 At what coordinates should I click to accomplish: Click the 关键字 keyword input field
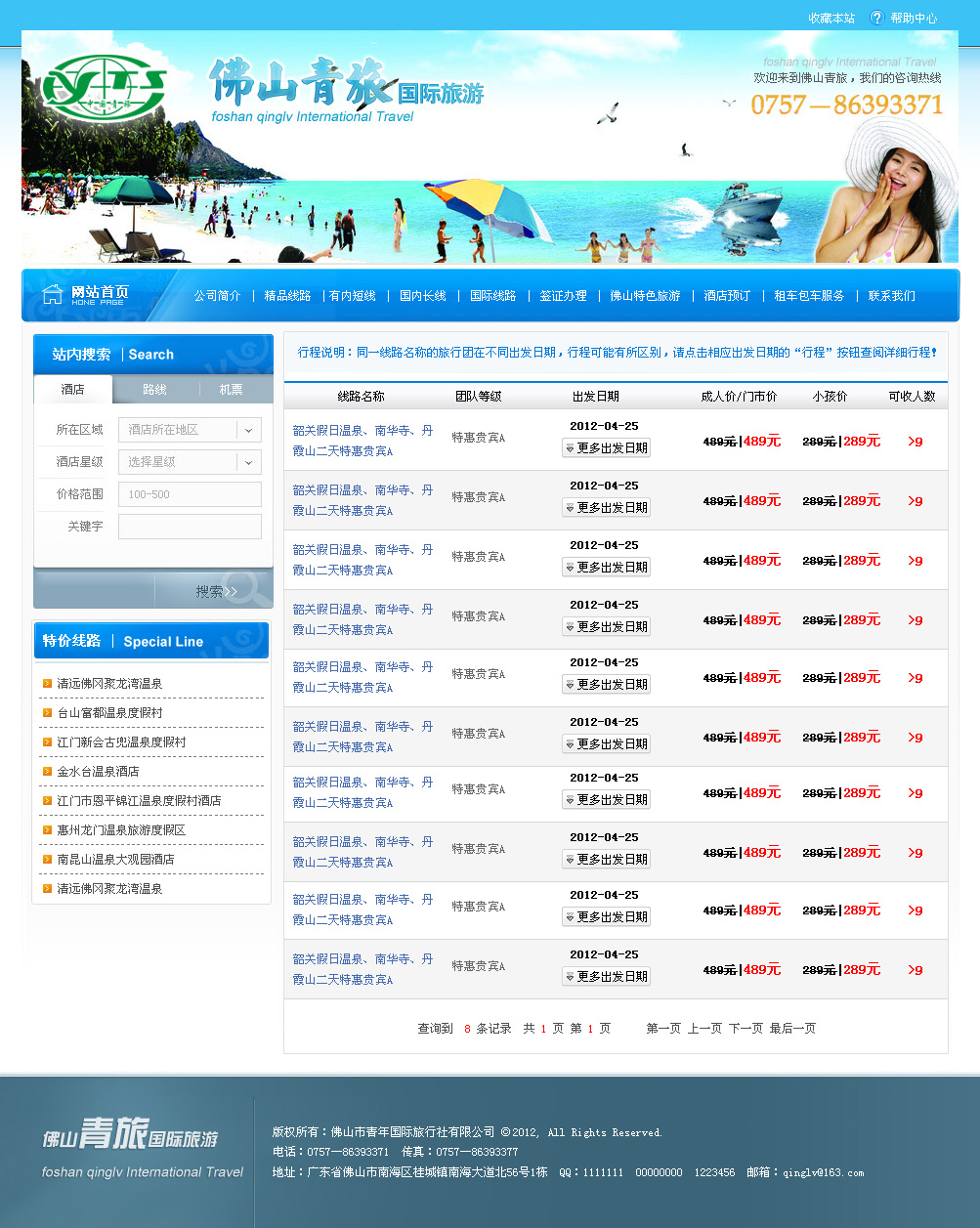tap(190, 527)
